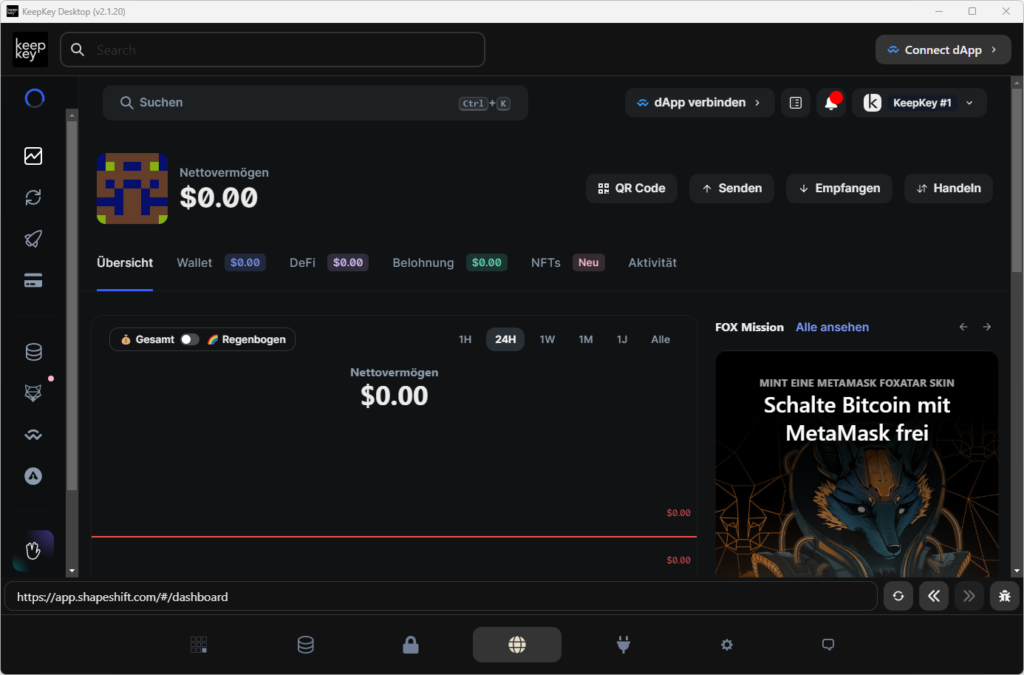Open the fox head icon in the sidebar
Screen dimensions: 1024x675
tap(33, 393)
